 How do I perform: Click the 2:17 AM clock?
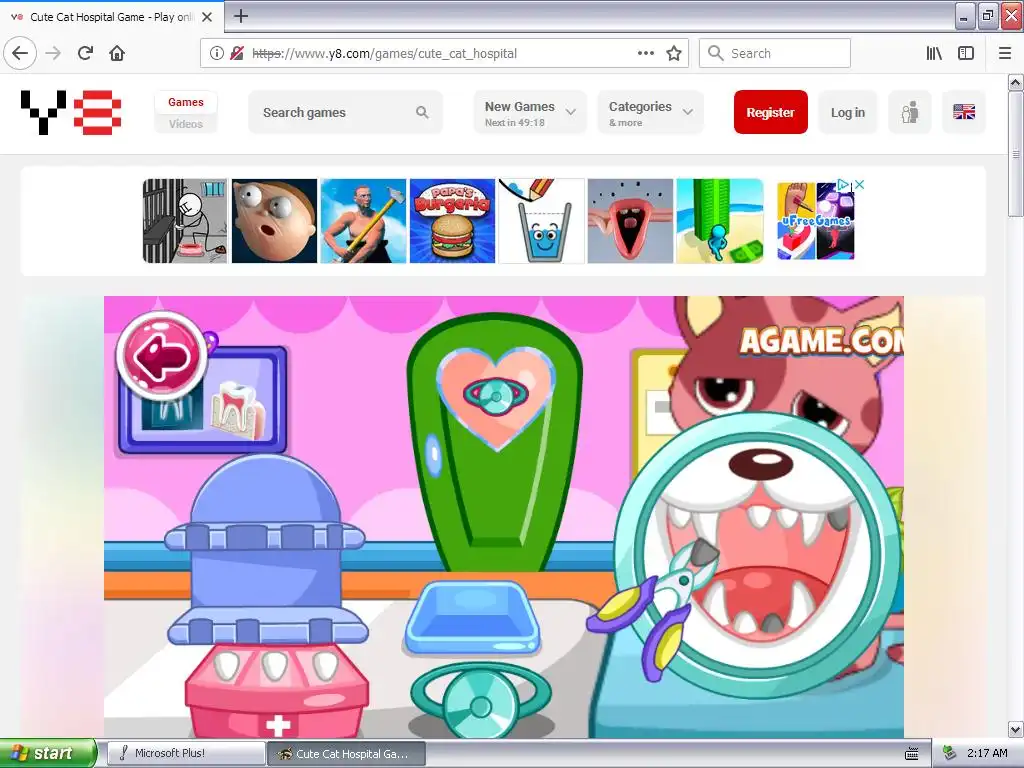[987, 753]
